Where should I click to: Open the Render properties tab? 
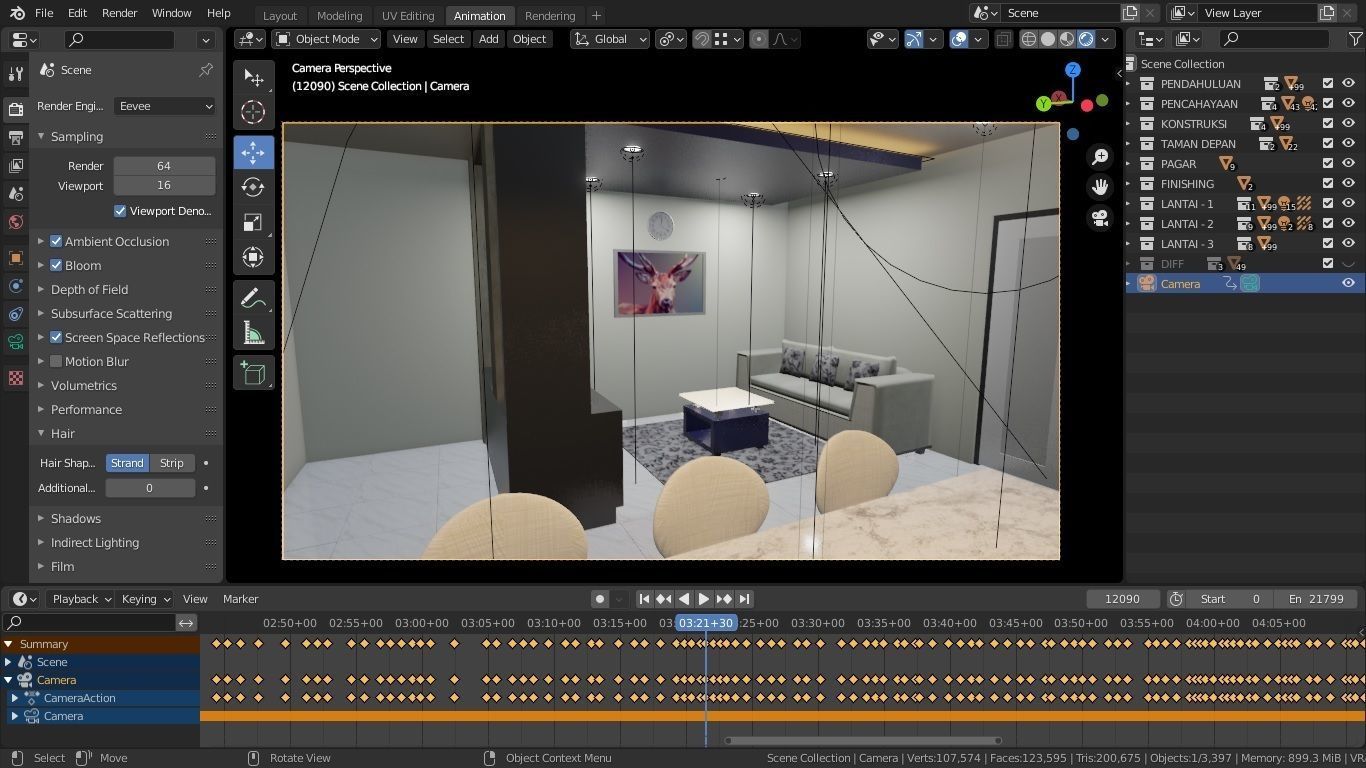15,109
